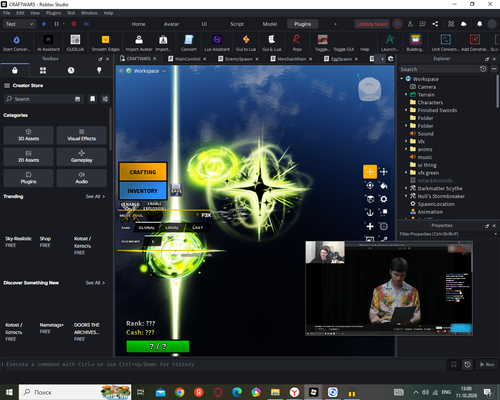Select the LOCAL axis option
Image resolution: width=500 pixels, height=400 pixels.
172,228
